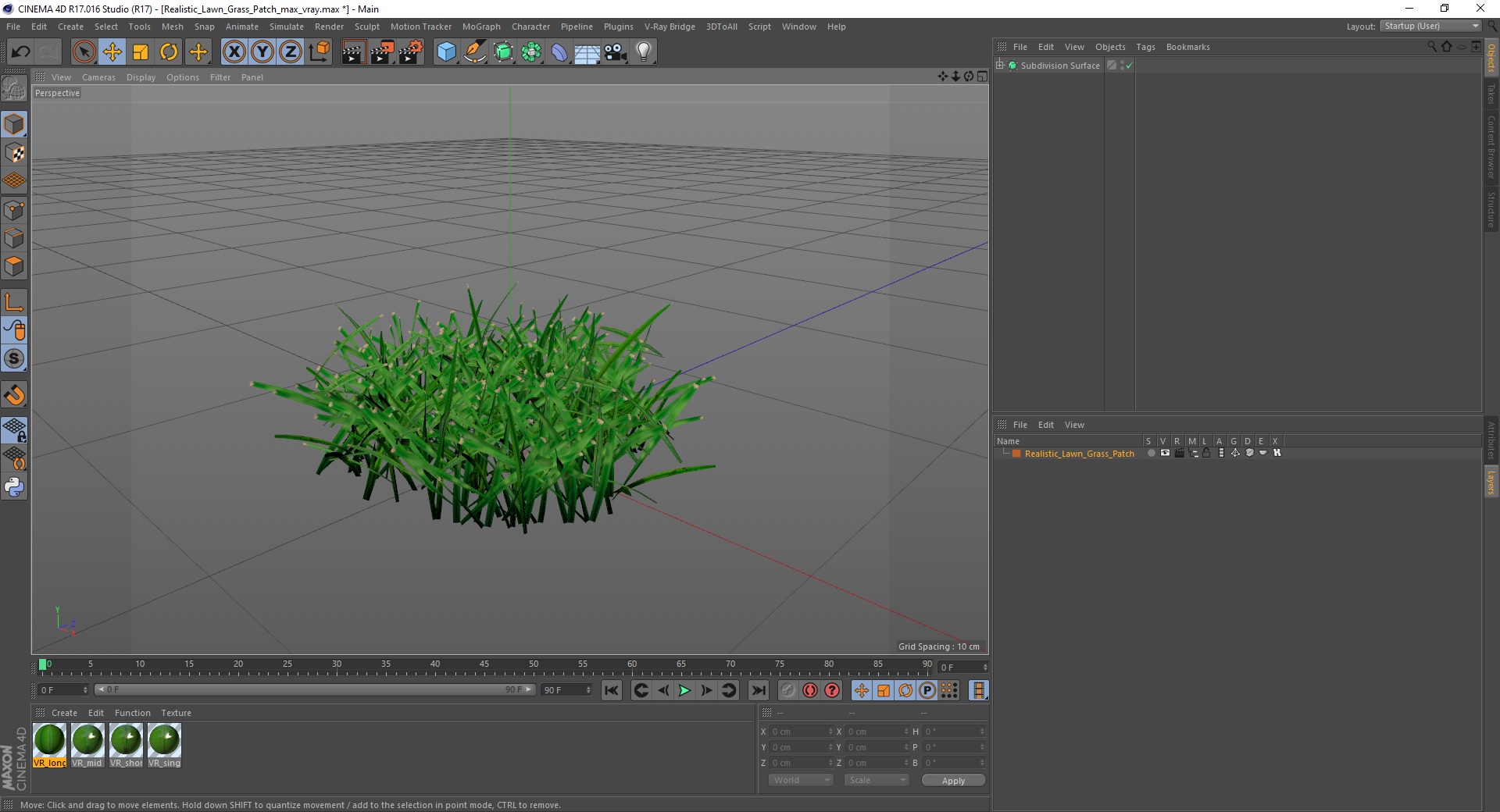
Task: Open the Object Manager Tags menu
Action: click(1145, 47)
